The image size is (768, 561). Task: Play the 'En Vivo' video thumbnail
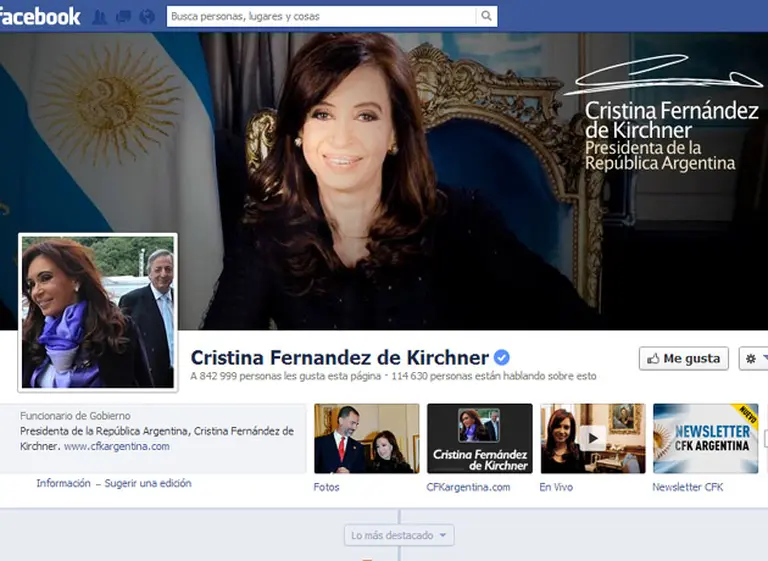(593, 439)
